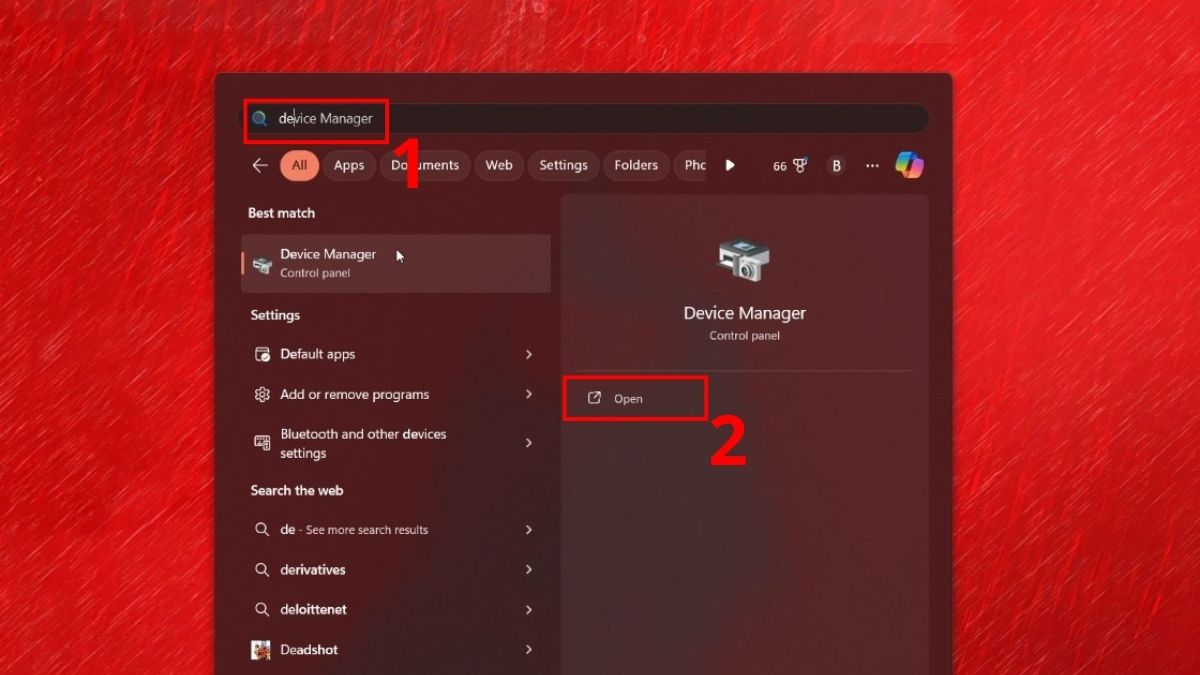Go back using the left arrow
Screen dimensions: 1200x675
pyautogui.click(x=260, y=165)
